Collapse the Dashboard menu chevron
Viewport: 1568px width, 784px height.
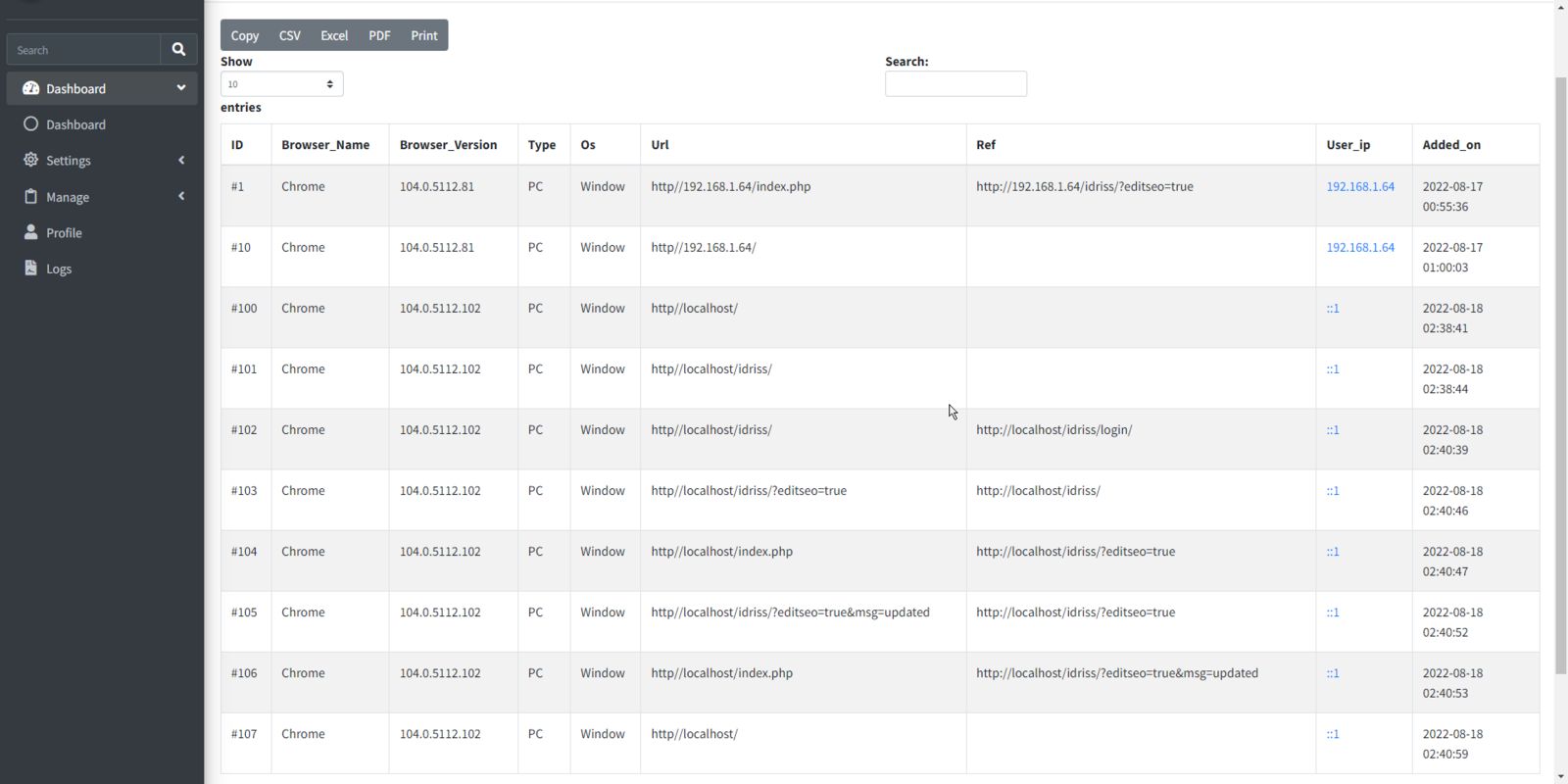(x=181, y=88)
